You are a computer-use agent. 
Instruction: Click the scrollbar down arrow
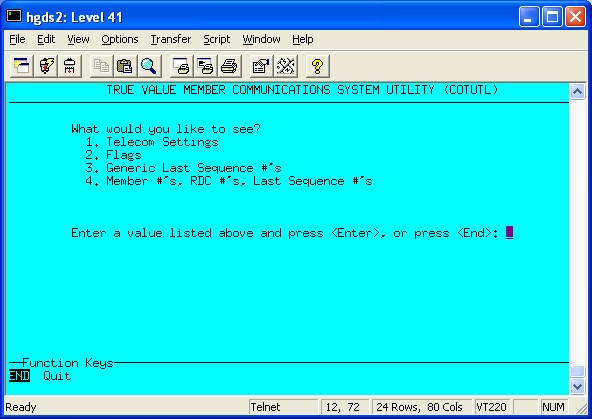[x=578, y=387]
